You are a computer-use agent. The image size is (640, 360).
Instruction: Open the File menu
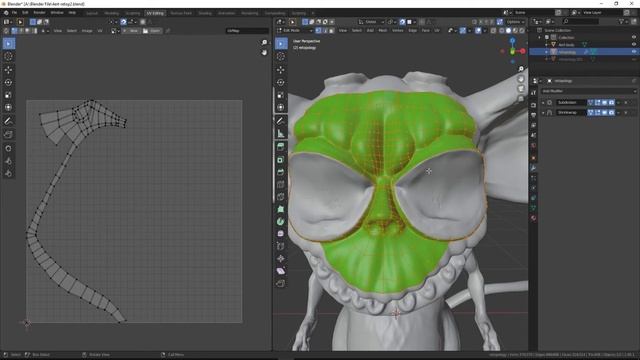point(14,13)
